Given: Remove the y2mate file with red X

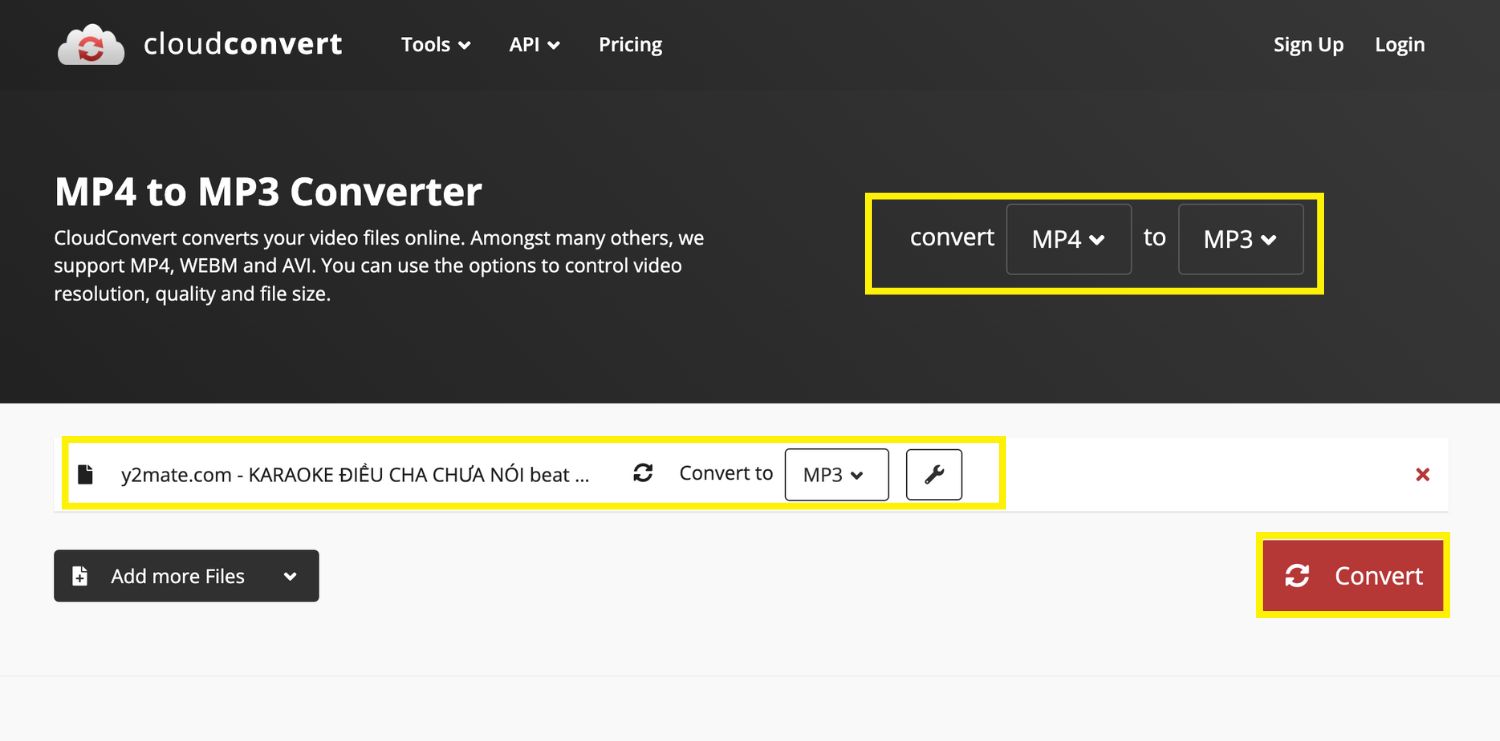Looking at the screenshot, I should click(1422, 475).
